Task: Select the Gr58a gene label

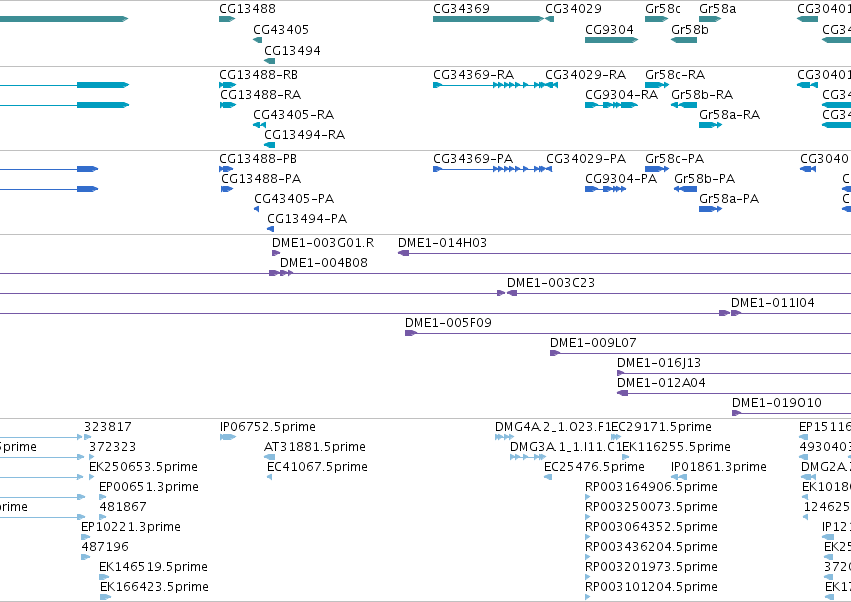Action: tap(717, 9)
